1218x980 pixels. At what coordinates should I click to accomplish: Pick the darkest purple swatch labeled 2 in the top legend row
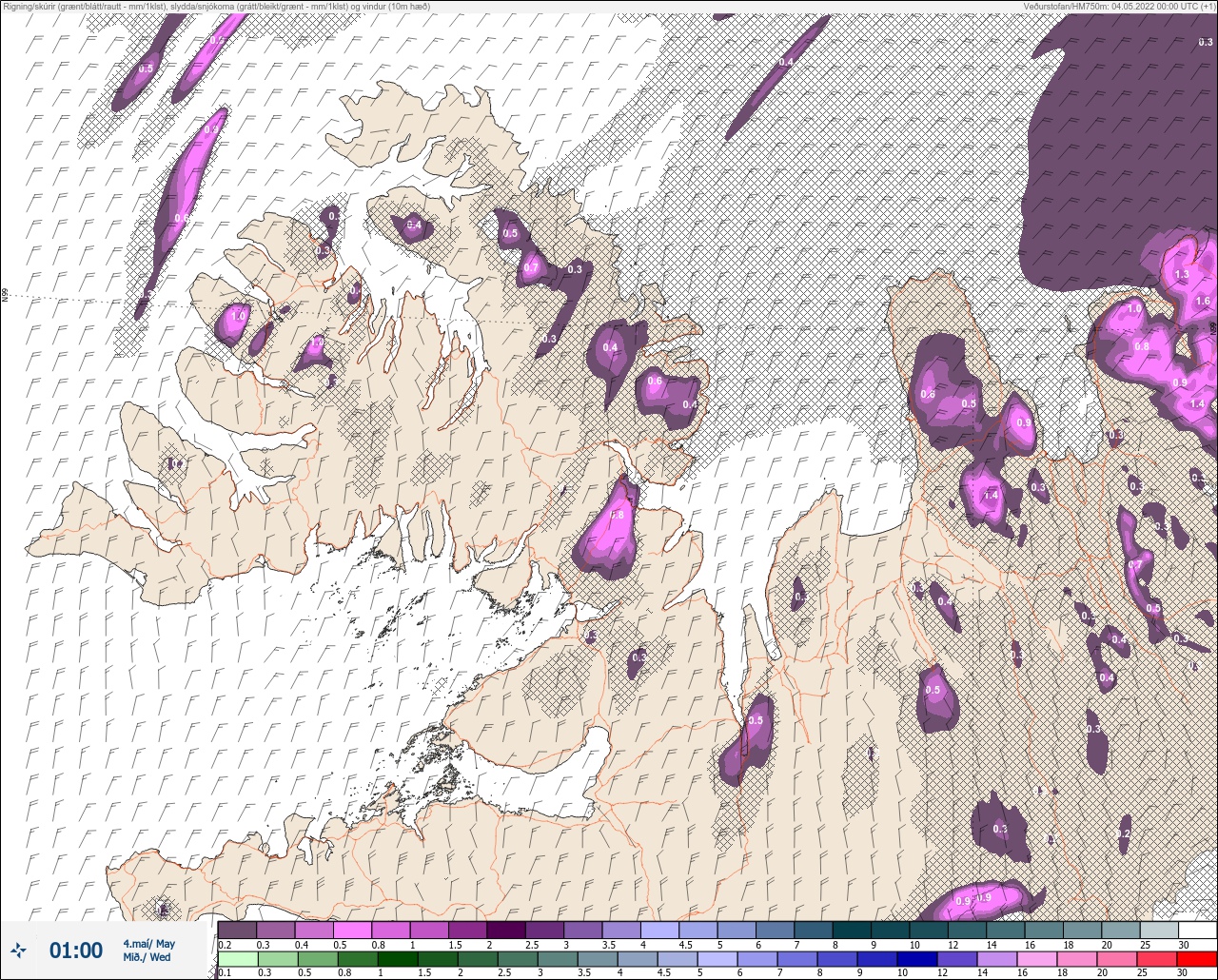[505, 930]
